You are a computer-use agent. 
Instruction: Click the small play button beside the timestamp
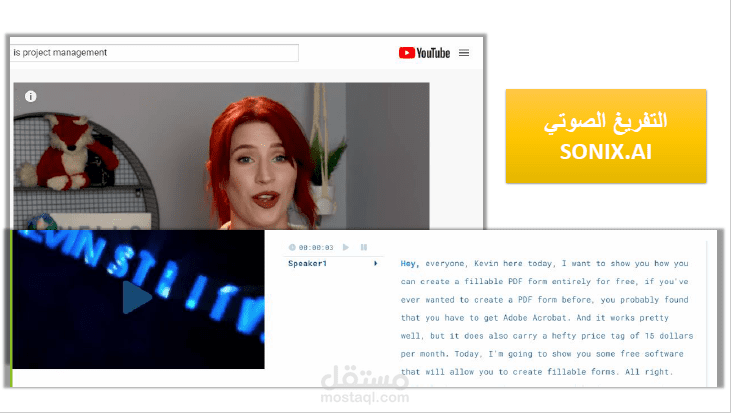coord(345,247)
